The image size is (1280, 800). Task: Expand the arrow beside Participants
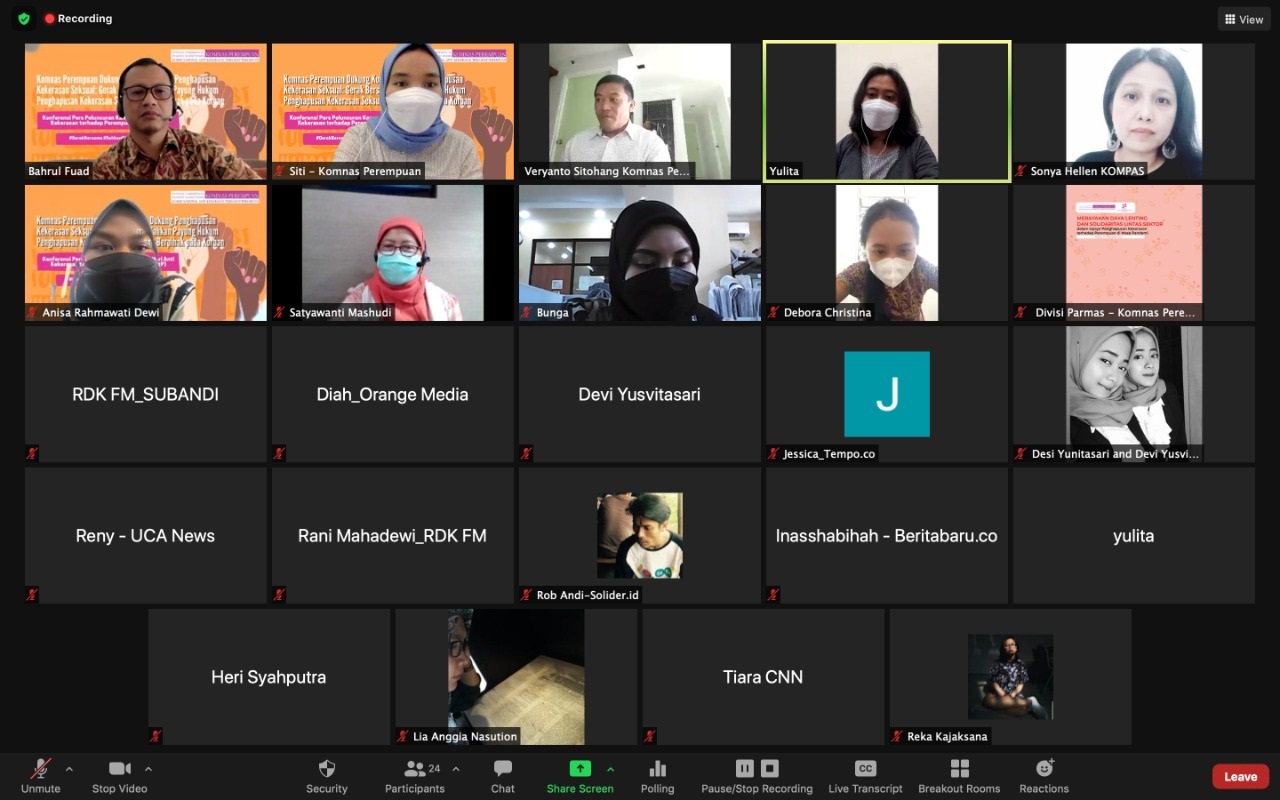(x=456, y=769)
